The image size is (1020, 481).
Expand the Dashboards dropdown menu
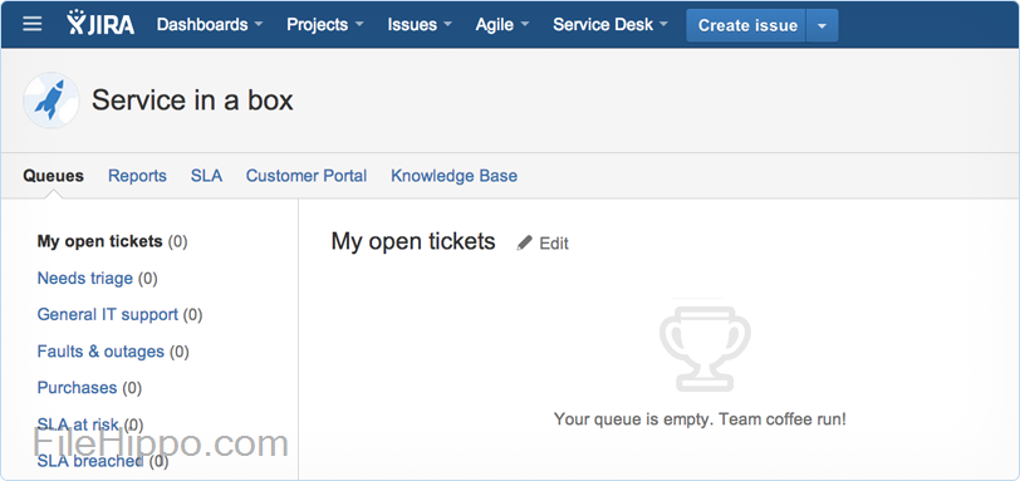[x=210, y=25]
